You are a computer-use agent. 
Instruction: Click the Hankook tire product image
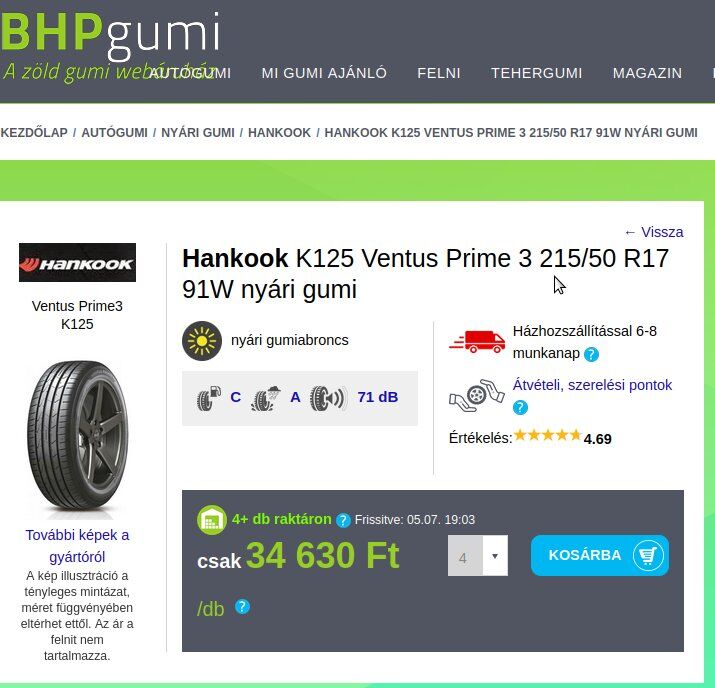tap(78, 440)
